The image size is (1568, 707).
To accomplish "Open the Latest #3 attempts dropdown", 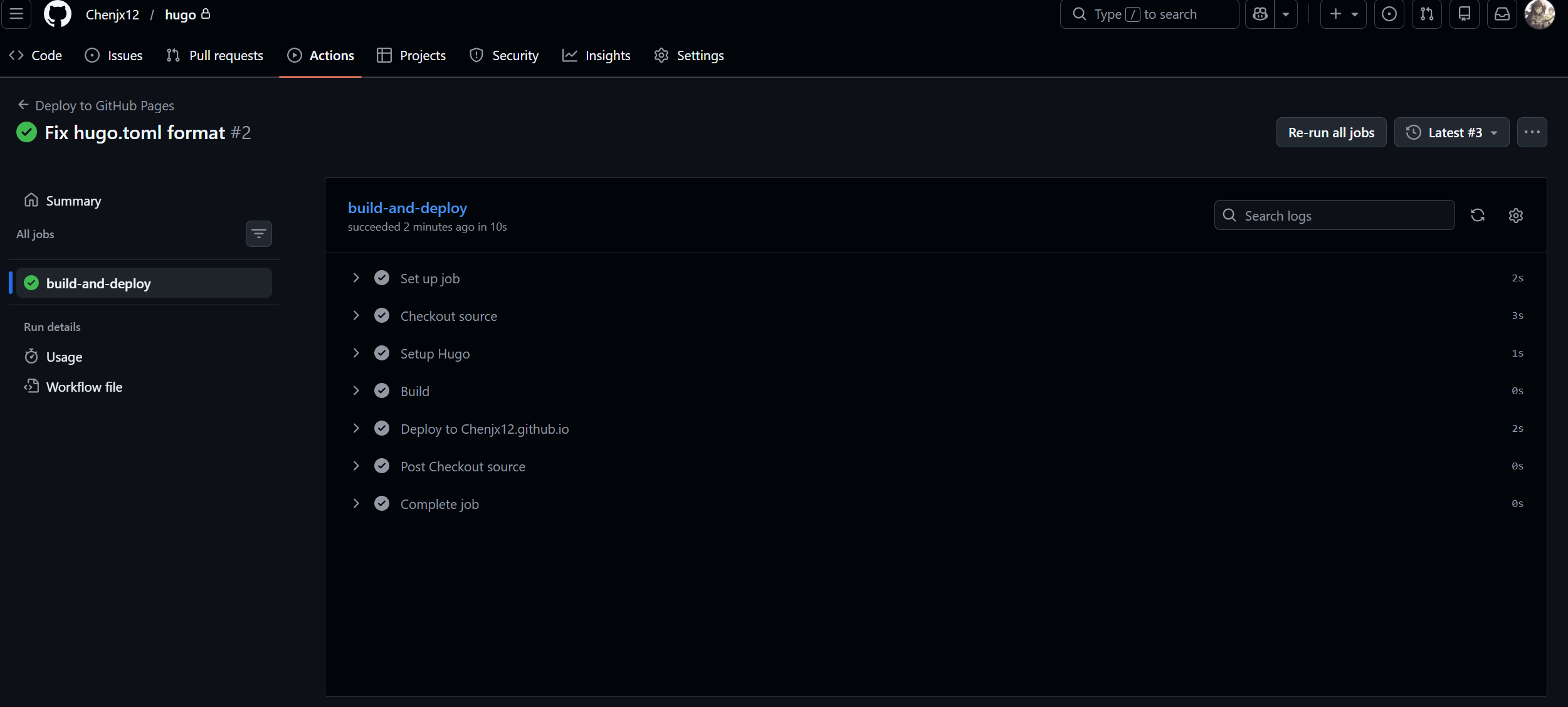I will [x=1451, y=132].
